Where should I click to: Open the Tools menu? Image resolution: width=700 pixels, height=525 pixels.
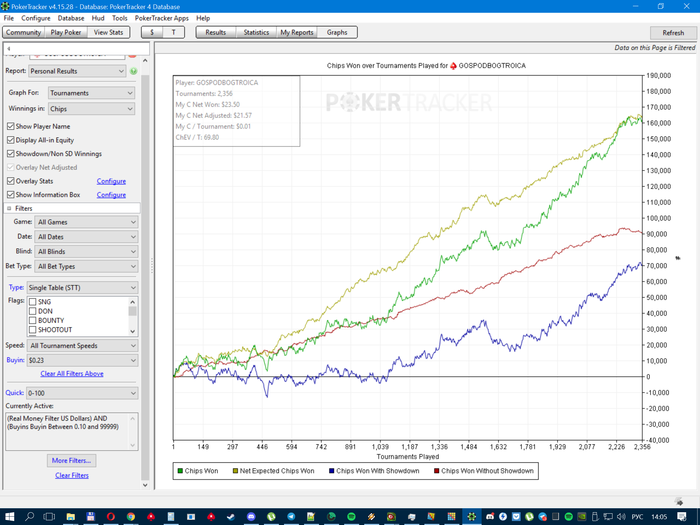click(120, 18)
